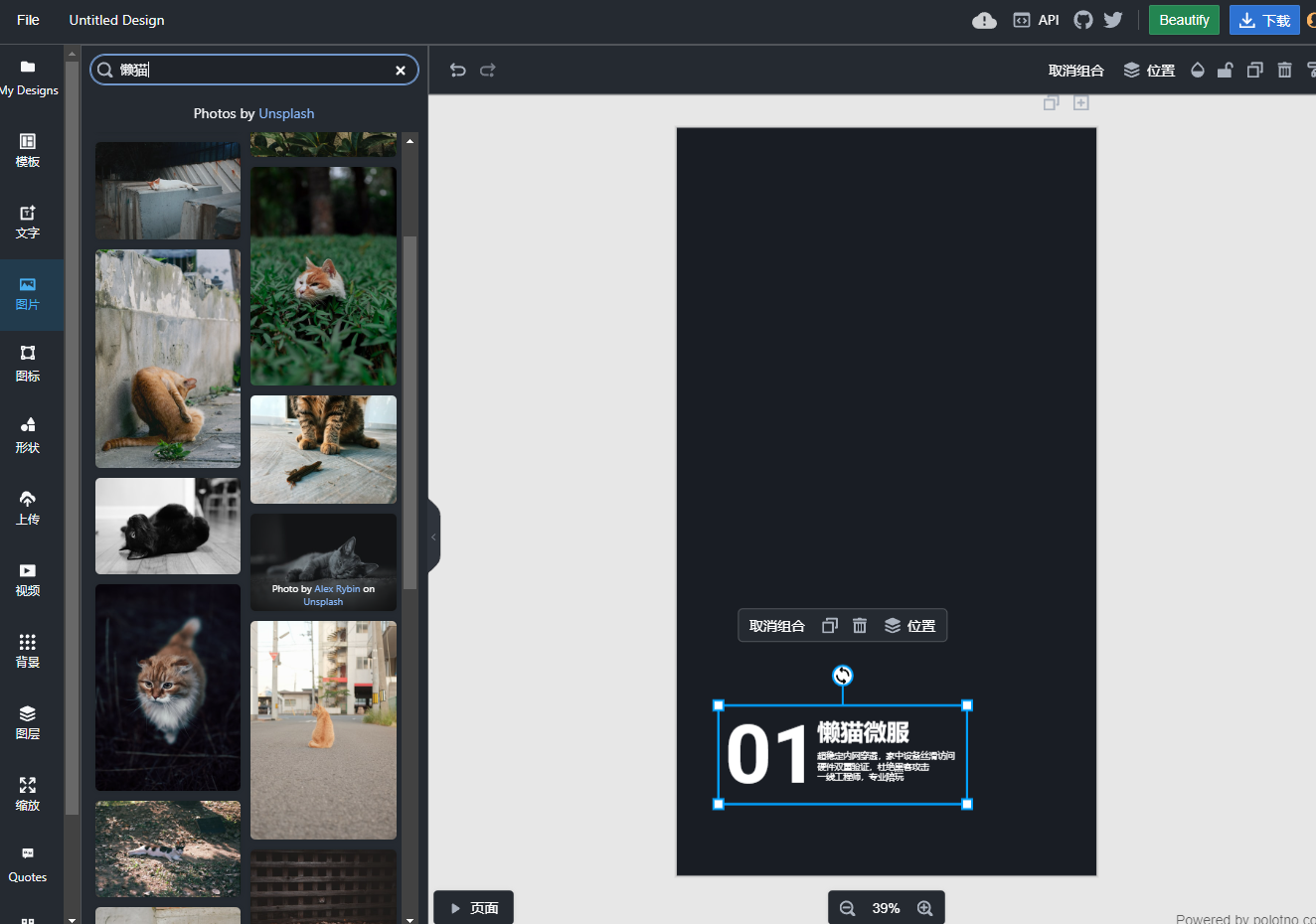
Task: Click the green Beautify button
Action: coord(1184,20)
